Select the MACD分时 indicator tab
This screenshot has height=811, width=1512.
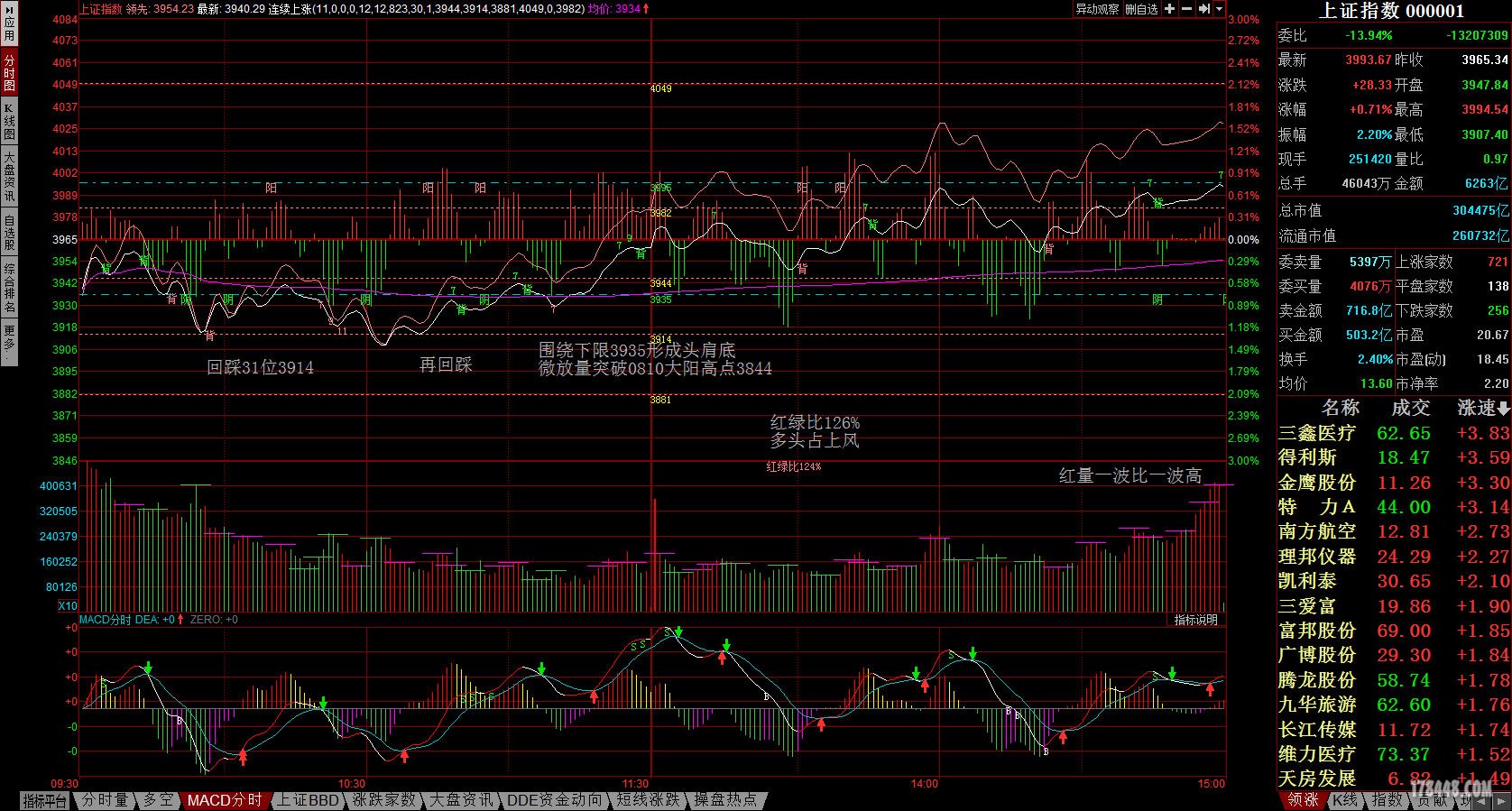tap(226, 800)
